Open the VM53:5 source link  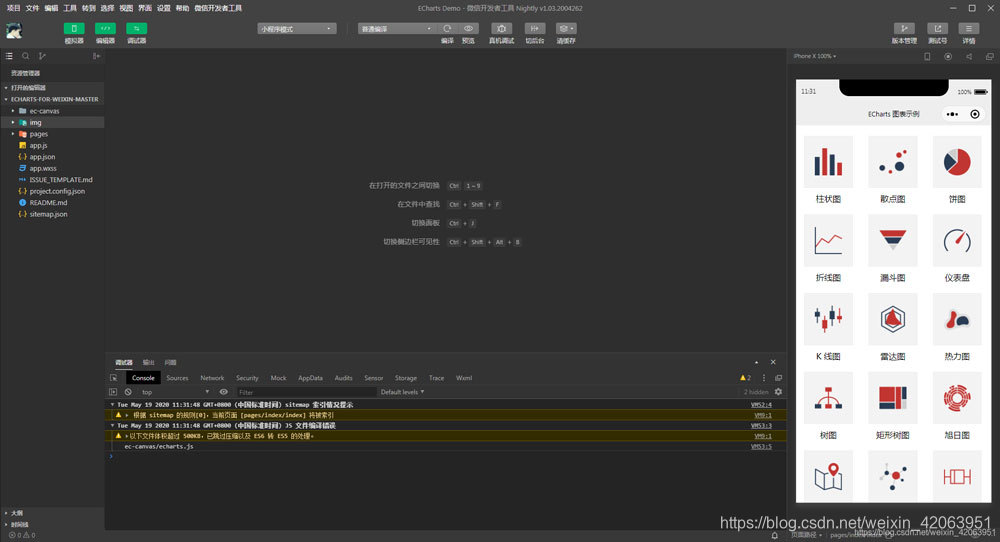tap(761, 446)
